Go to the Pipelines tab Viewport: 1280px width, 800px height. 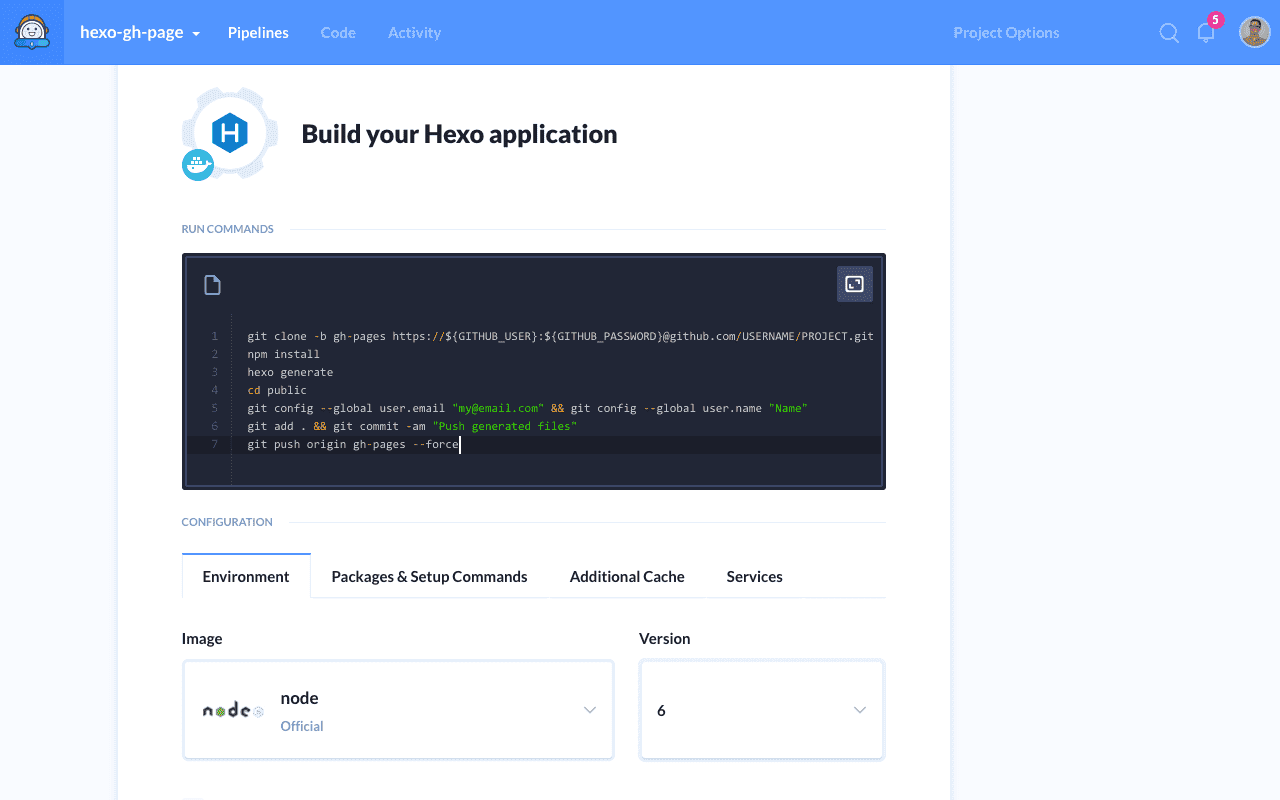click(258, 32)
